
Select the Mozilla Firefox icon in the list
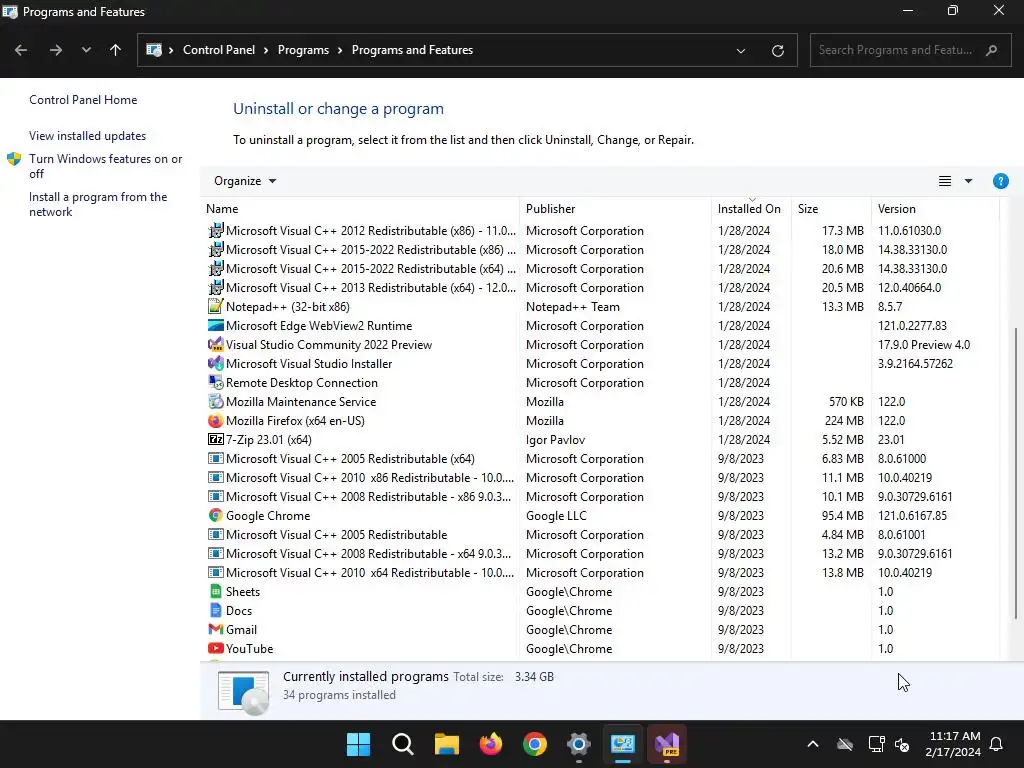[x=216, y=421]
